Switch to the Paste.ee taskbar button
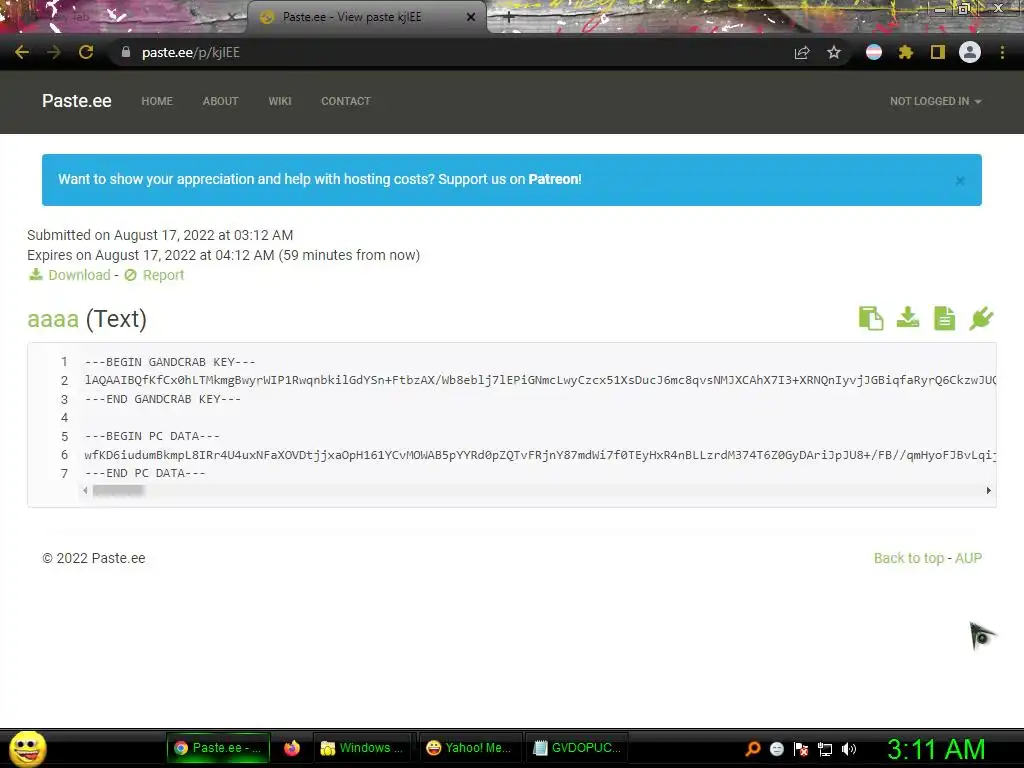This screenshot has width=1024, height=768. [x=217, y=748]
